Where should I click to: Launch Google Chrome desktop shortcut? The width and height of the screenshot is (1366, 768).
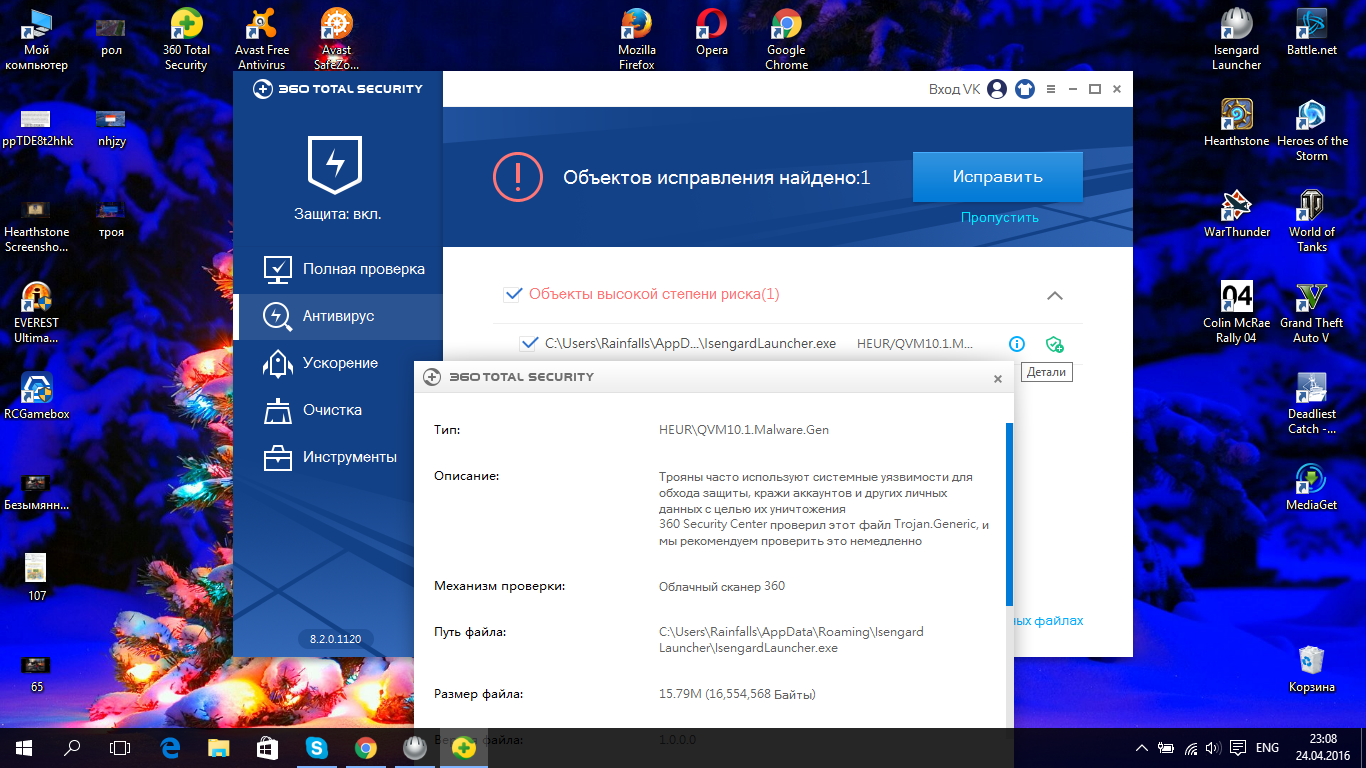coord(786,40)
